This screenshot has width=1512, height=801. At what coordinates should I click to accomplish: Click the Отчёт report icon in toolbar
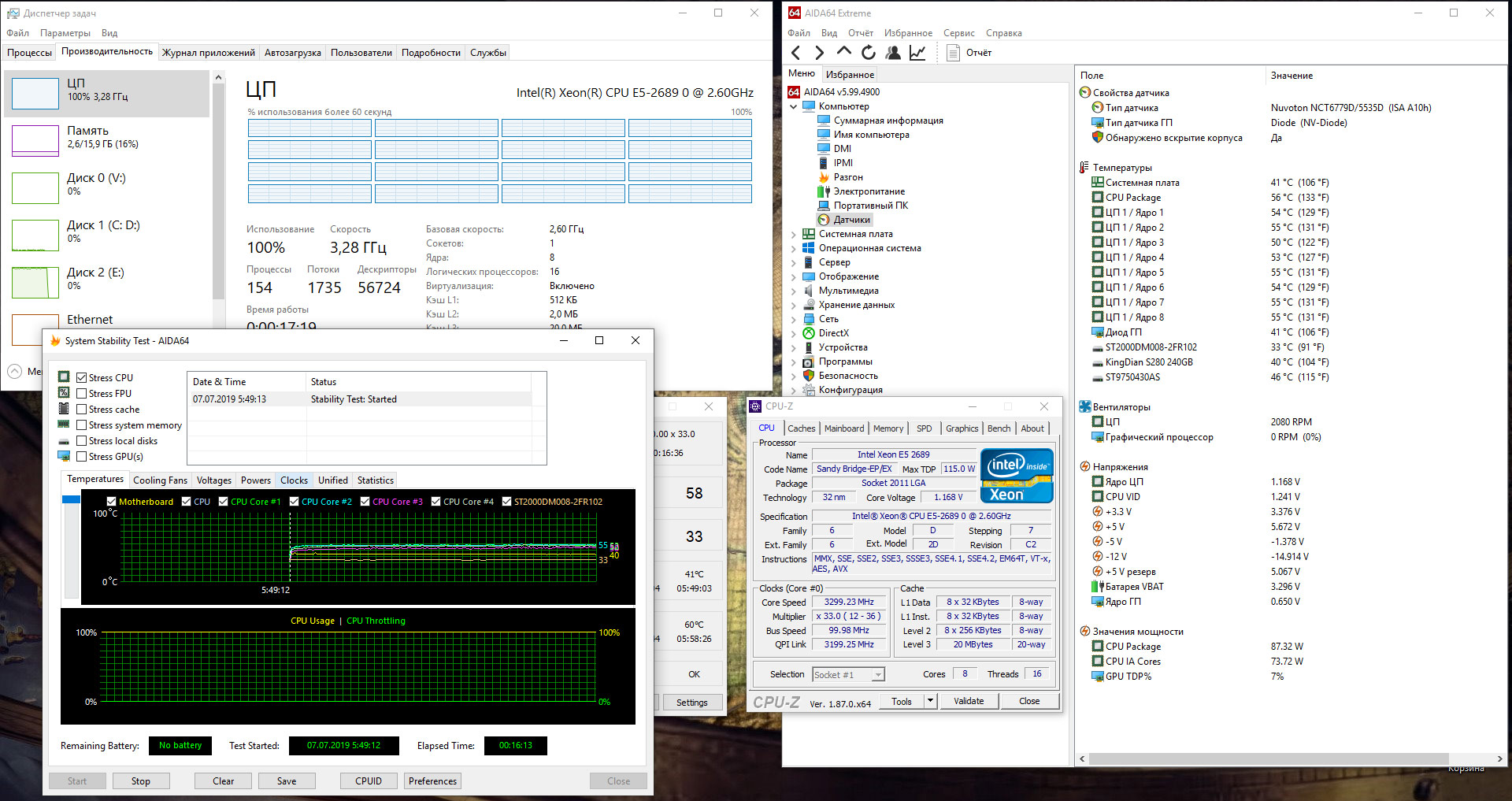click(x=953, y=53)
